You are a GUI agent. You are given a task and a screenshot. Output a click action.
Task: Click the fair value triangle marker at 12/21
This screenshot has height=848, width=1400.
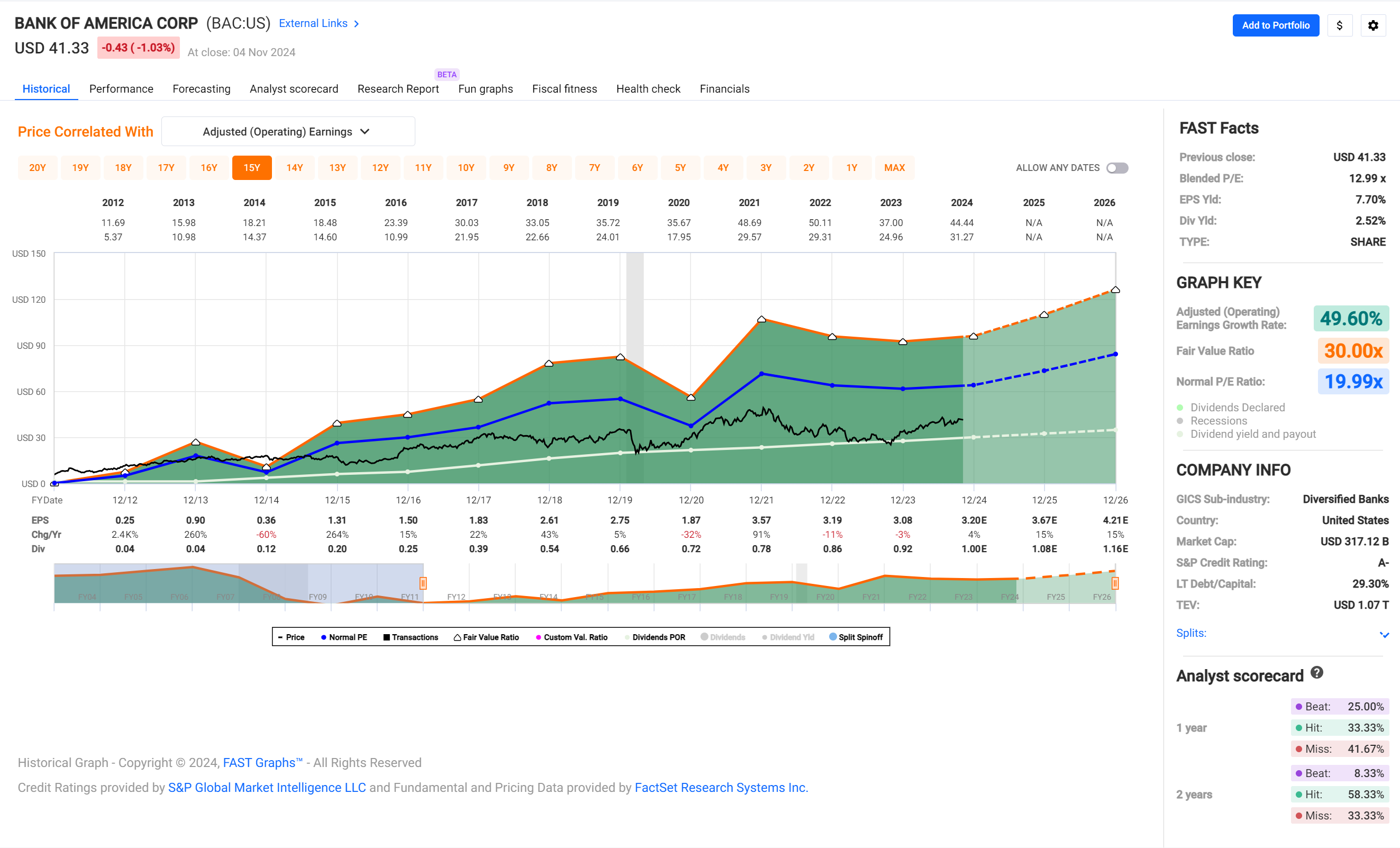coord(761,319)
